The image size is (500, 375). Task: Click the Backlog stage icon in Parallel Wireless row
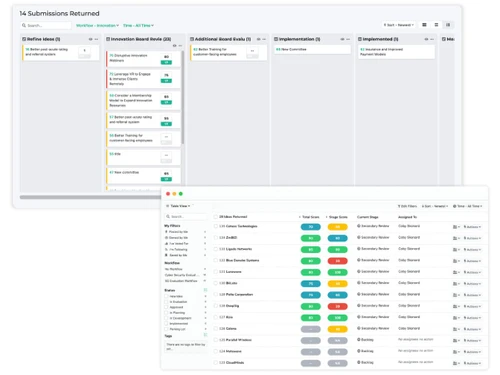click(x=359, y=340)
